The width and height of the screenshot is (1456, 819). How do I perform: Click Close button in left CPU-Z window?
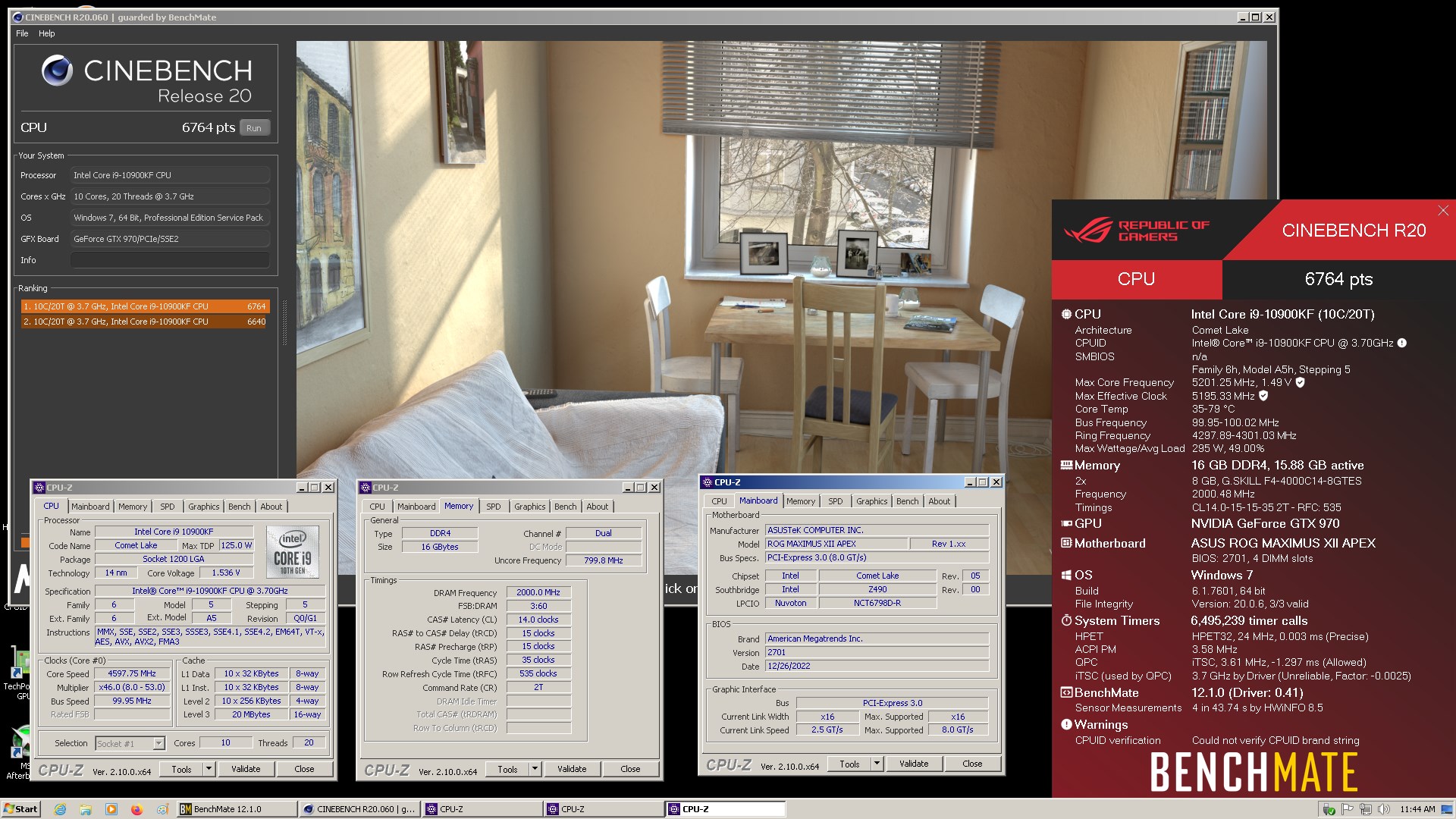click(304, 769)
